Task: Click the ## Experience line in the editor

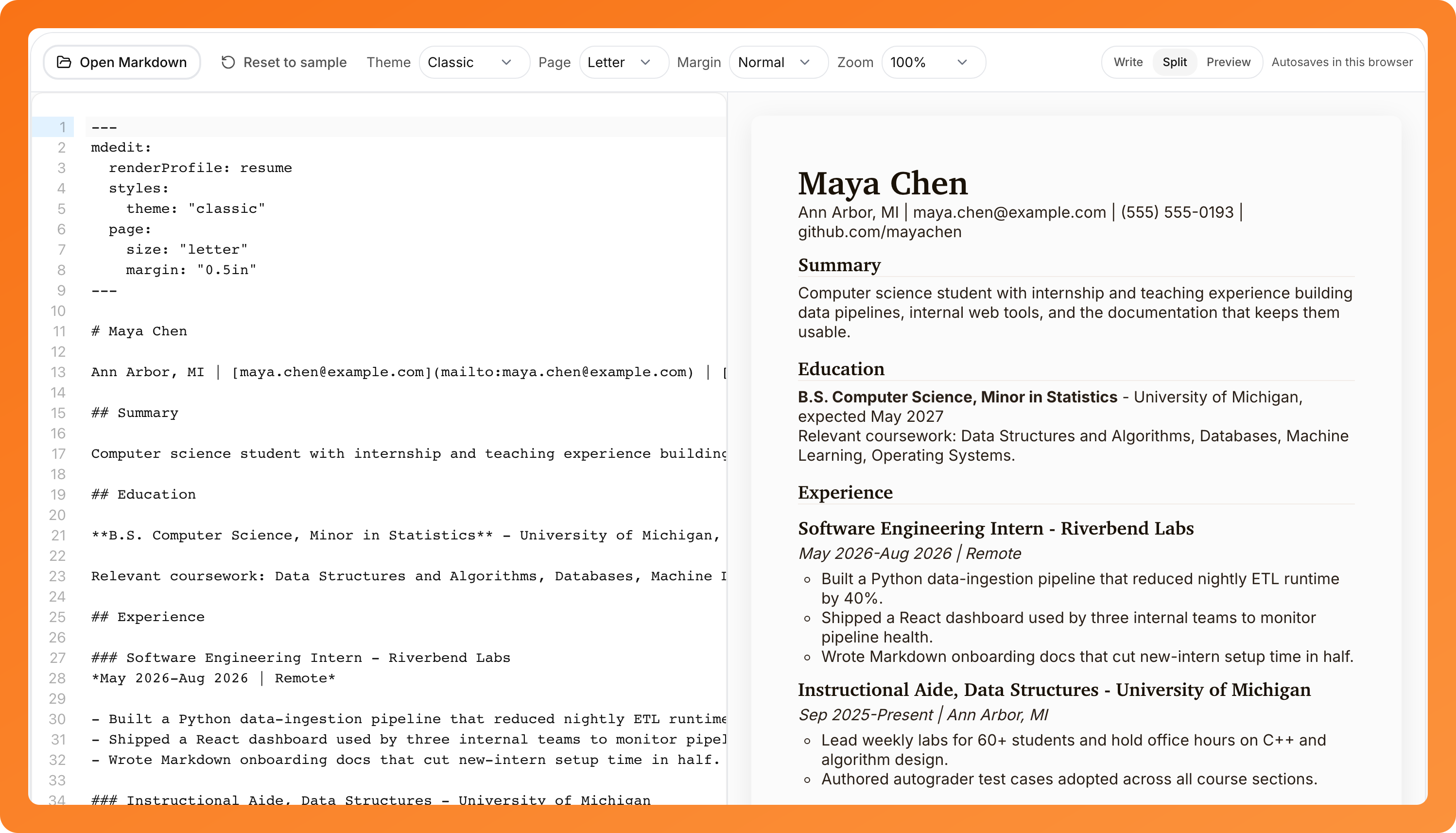Action: click(x=148, y=617)
